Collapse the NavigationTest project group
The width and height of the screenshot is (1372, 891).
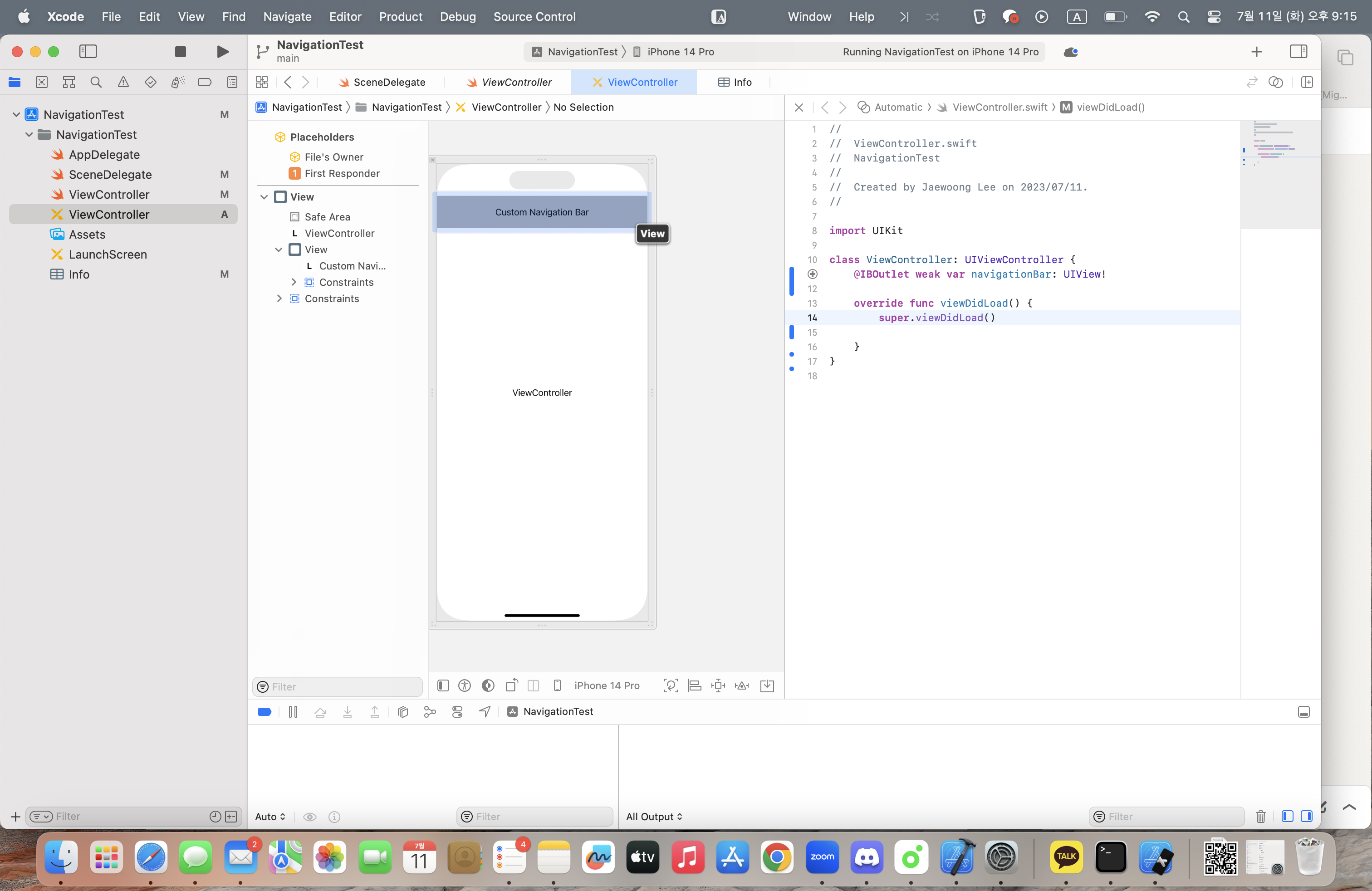click(x=16, y=115)
